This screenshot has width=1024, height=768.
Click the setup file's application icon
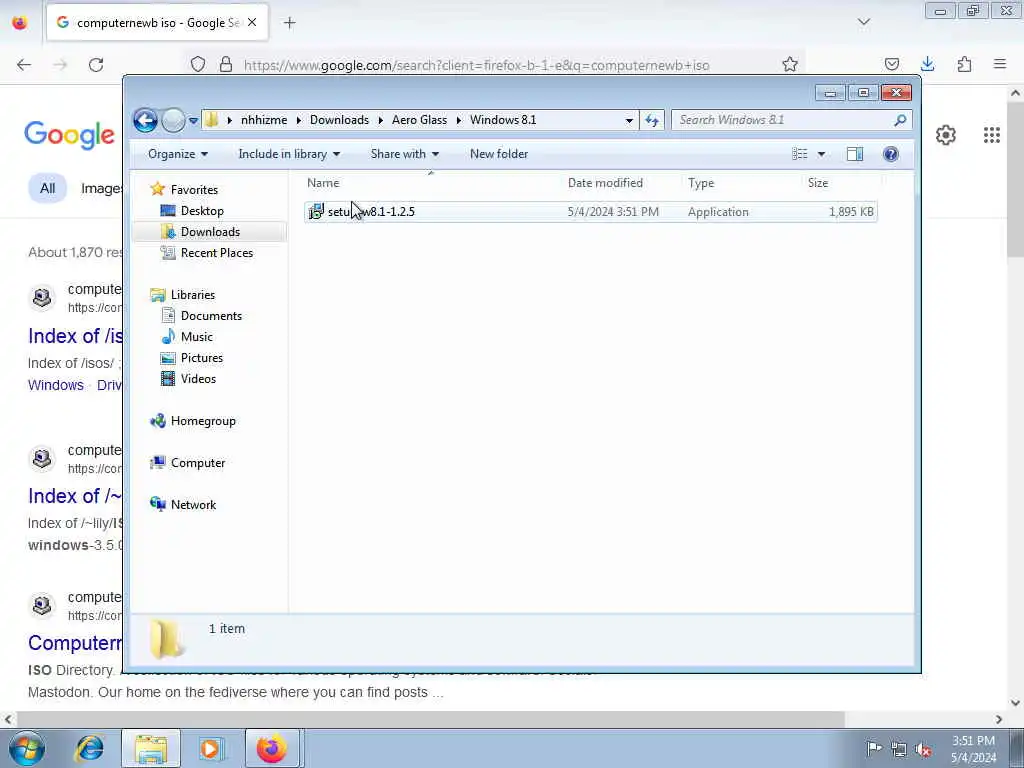click(x=316, y=212)
